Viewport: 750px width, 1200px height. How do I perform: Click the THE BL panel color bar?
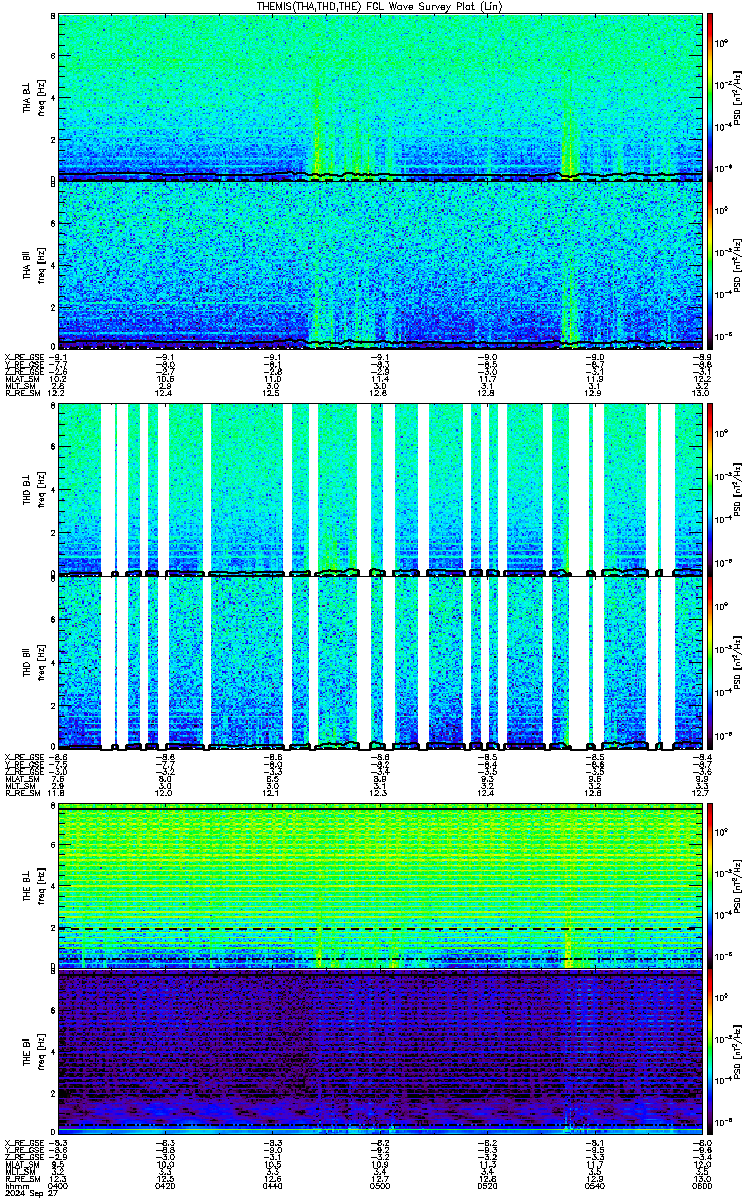[x=709, y=886]
